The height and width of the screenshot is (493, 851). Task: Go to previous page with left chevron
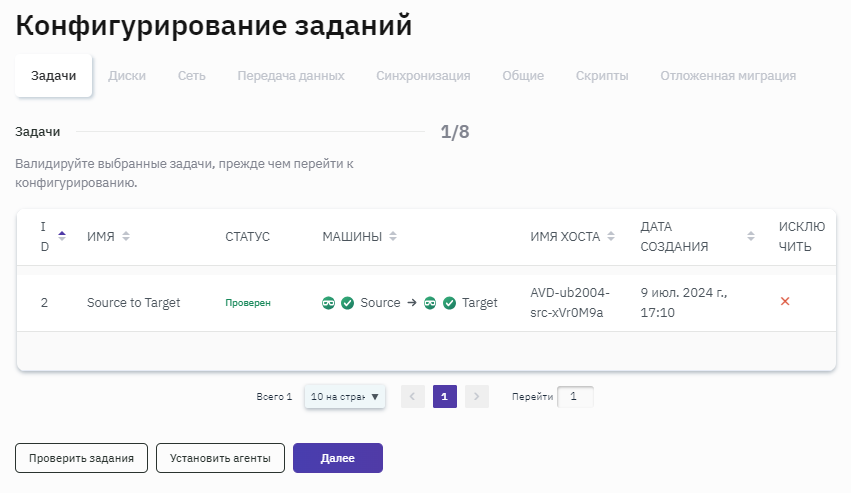pyautogui.click(x=413, y=397)
